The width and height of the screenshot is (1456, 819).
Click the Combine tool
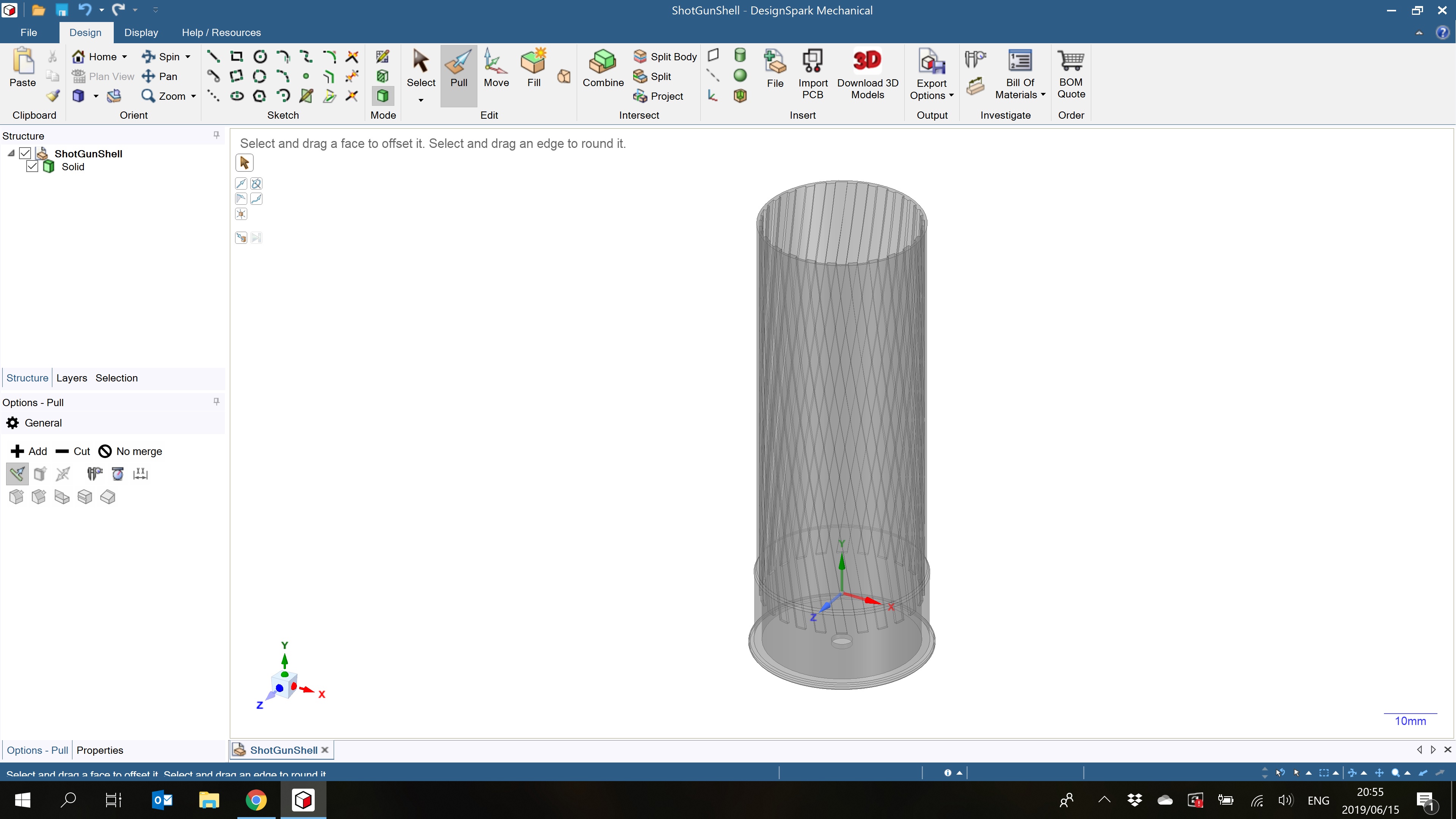(603, 69)
